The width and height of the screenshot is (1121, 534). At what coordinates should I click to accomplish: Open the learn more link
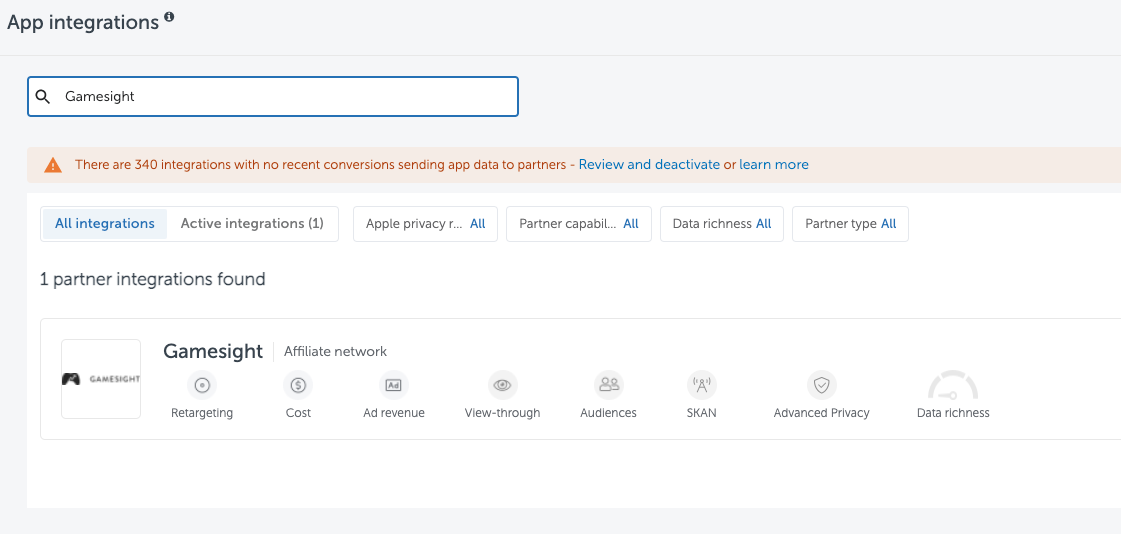tap(774, 165)
